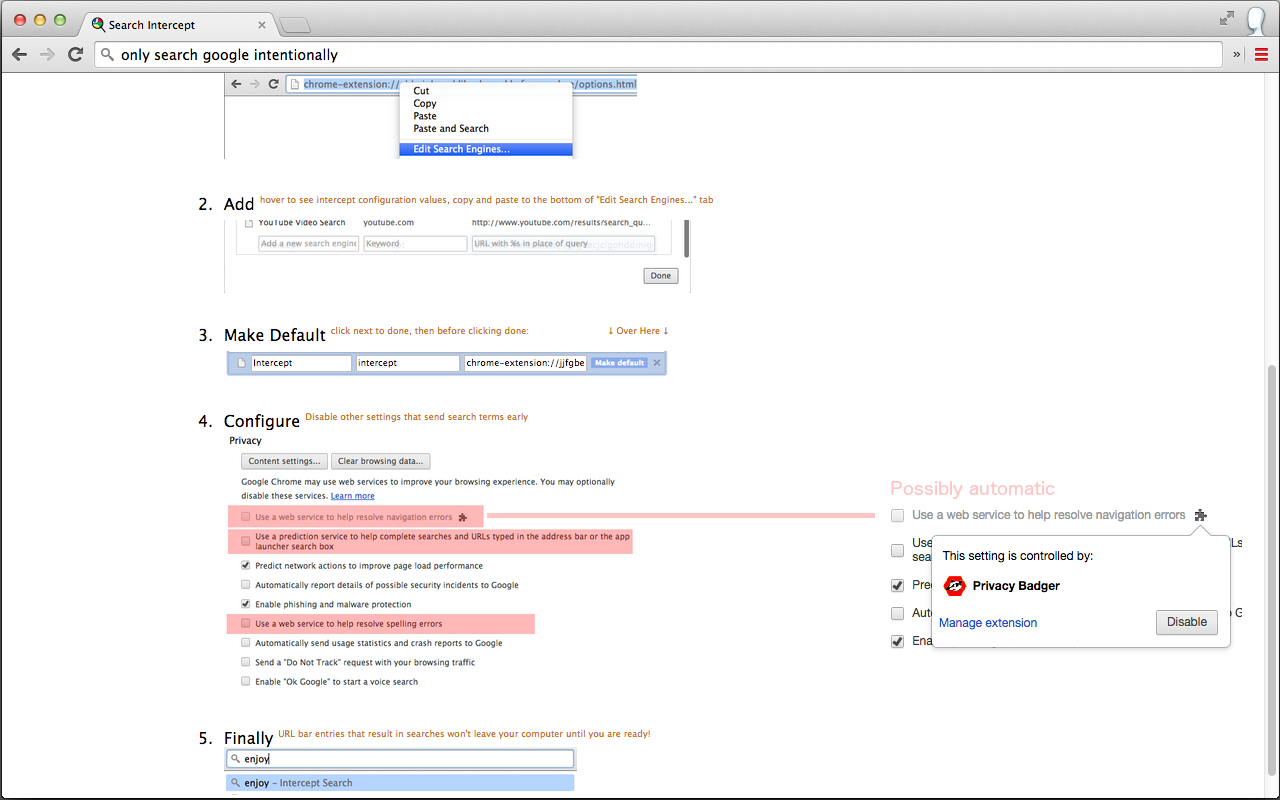Click the 'Add a new search engine' field
The width and height of the screenshot is (1280, 800).
(308, 244)
